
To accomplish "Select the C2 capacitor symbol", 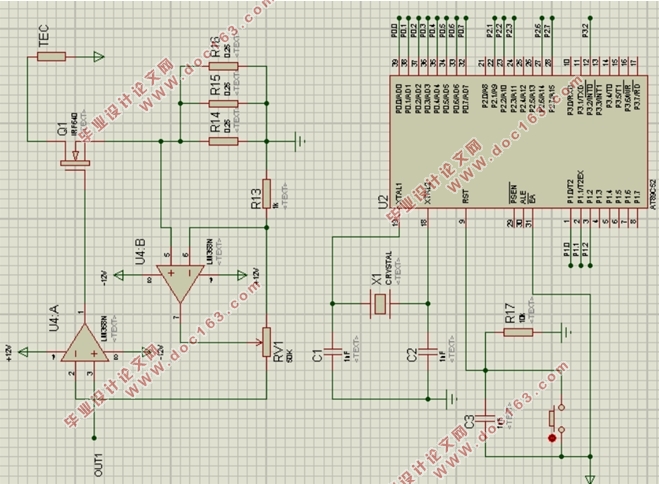I will [x=429, y=352].
